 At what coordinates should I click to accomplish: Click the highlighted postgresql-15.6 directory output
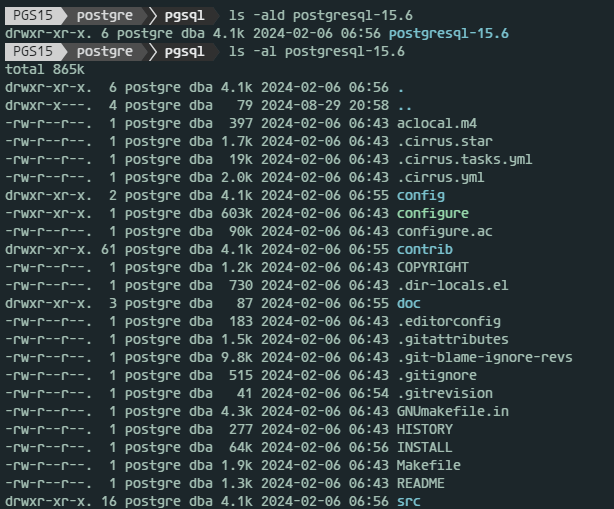click(x=452, y=33)
